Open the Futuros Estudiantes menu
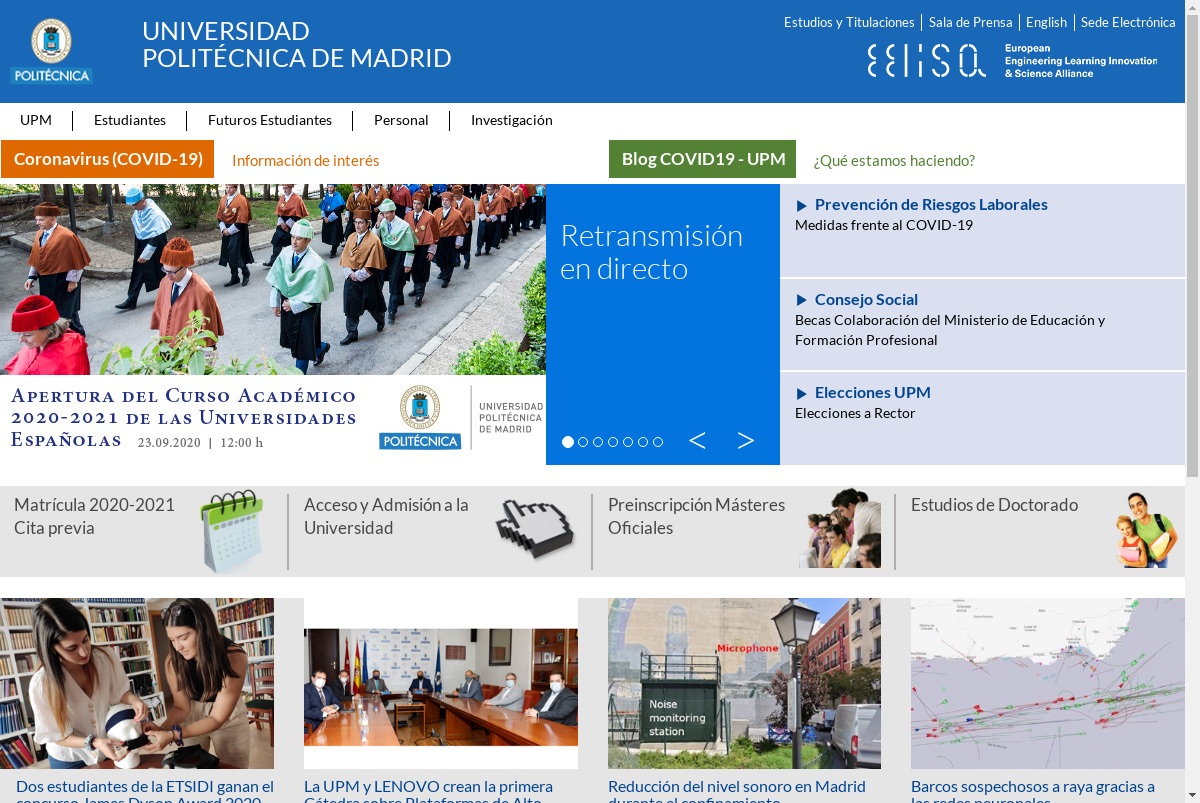This screenshot has width=1200, height=803. click(x=270, y=120)
